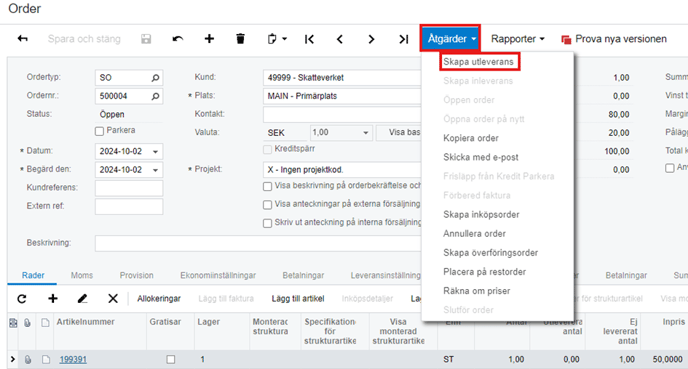Switch to the Provision tab
This screenshot has width=688, height=369.
tap(136, 276)
